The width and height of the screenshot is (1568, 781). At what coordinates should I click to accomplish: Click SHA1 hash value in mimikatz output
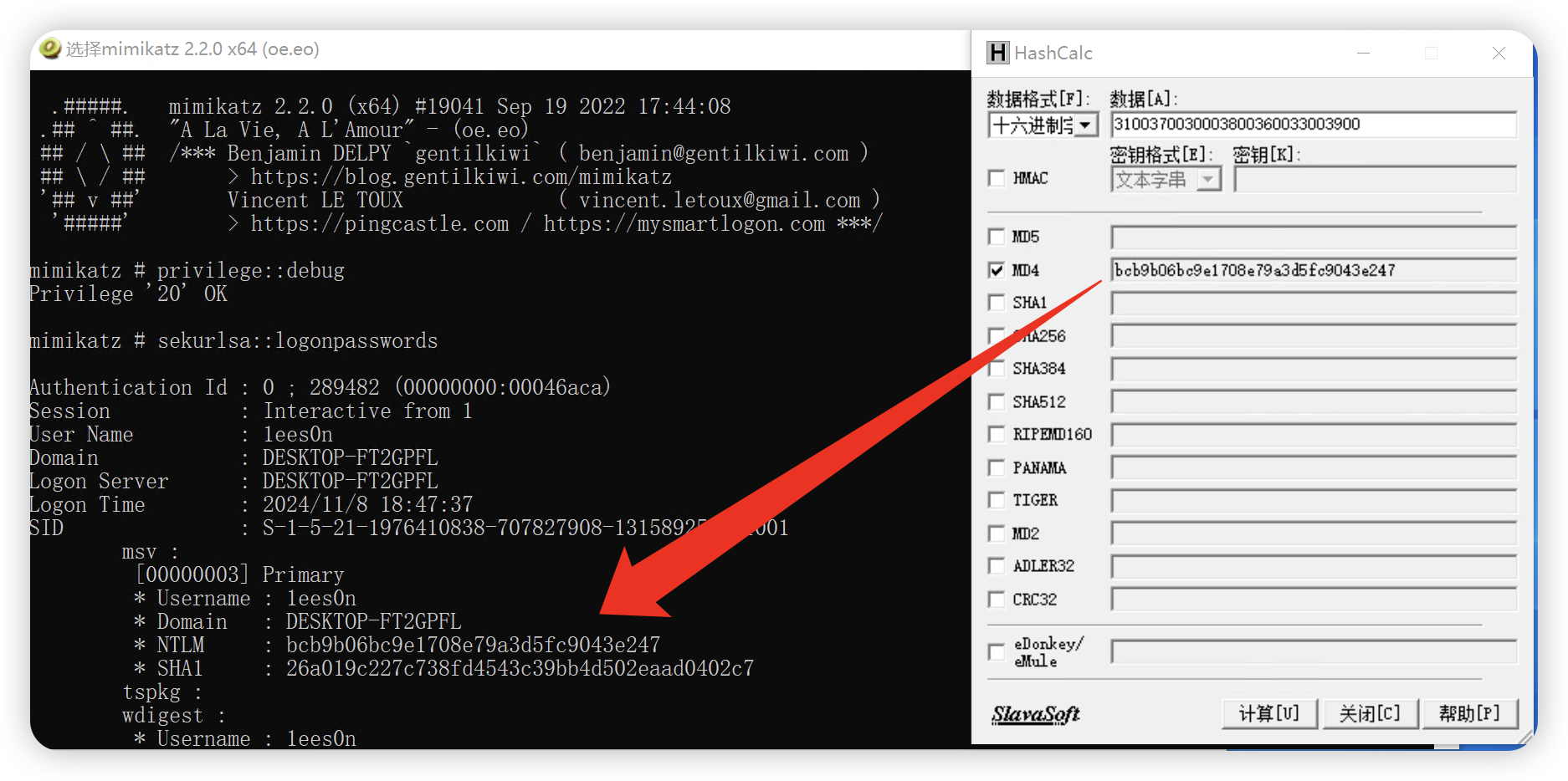520,668
